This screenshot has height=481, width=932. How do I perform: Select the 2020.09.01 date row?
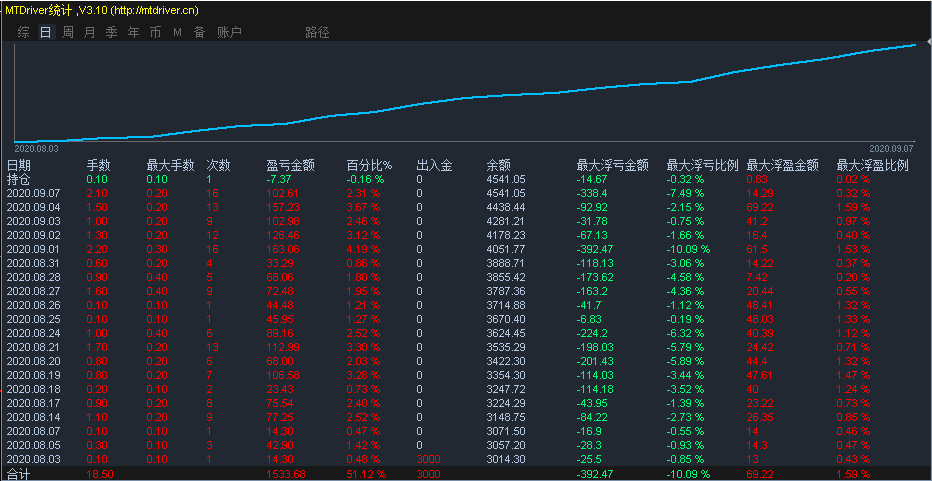coord(33,249)
